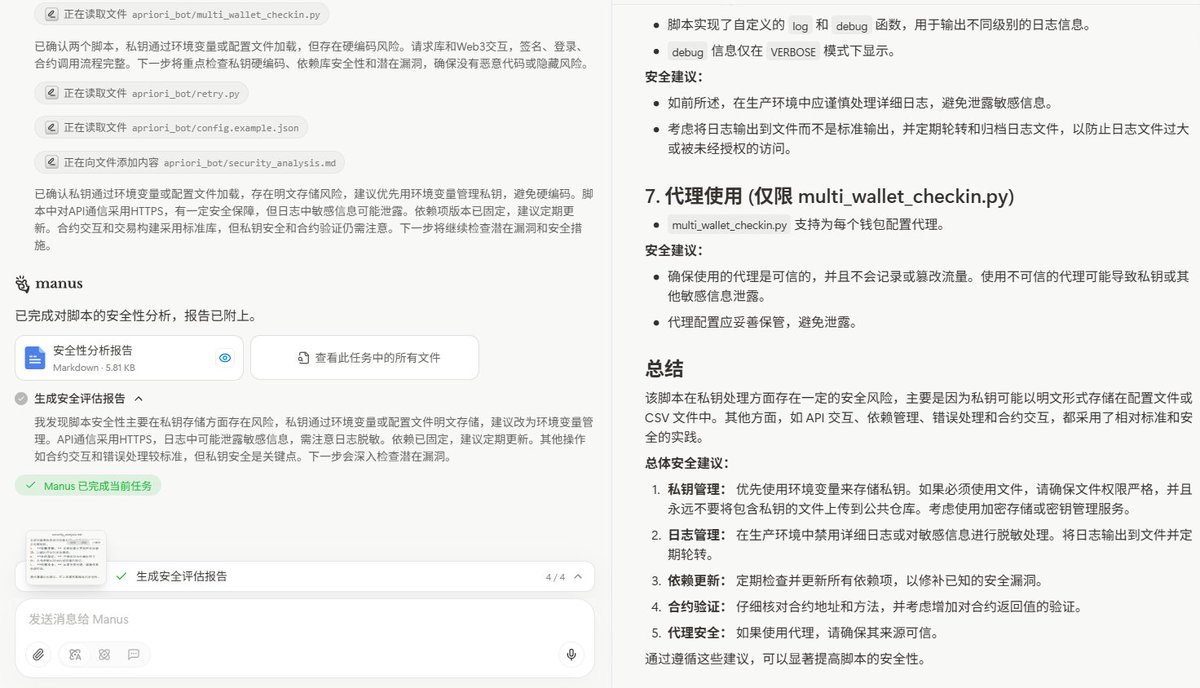Click the Manus logo icon
The height and width of the screenshot is (688, 1200).
point(23,284)
